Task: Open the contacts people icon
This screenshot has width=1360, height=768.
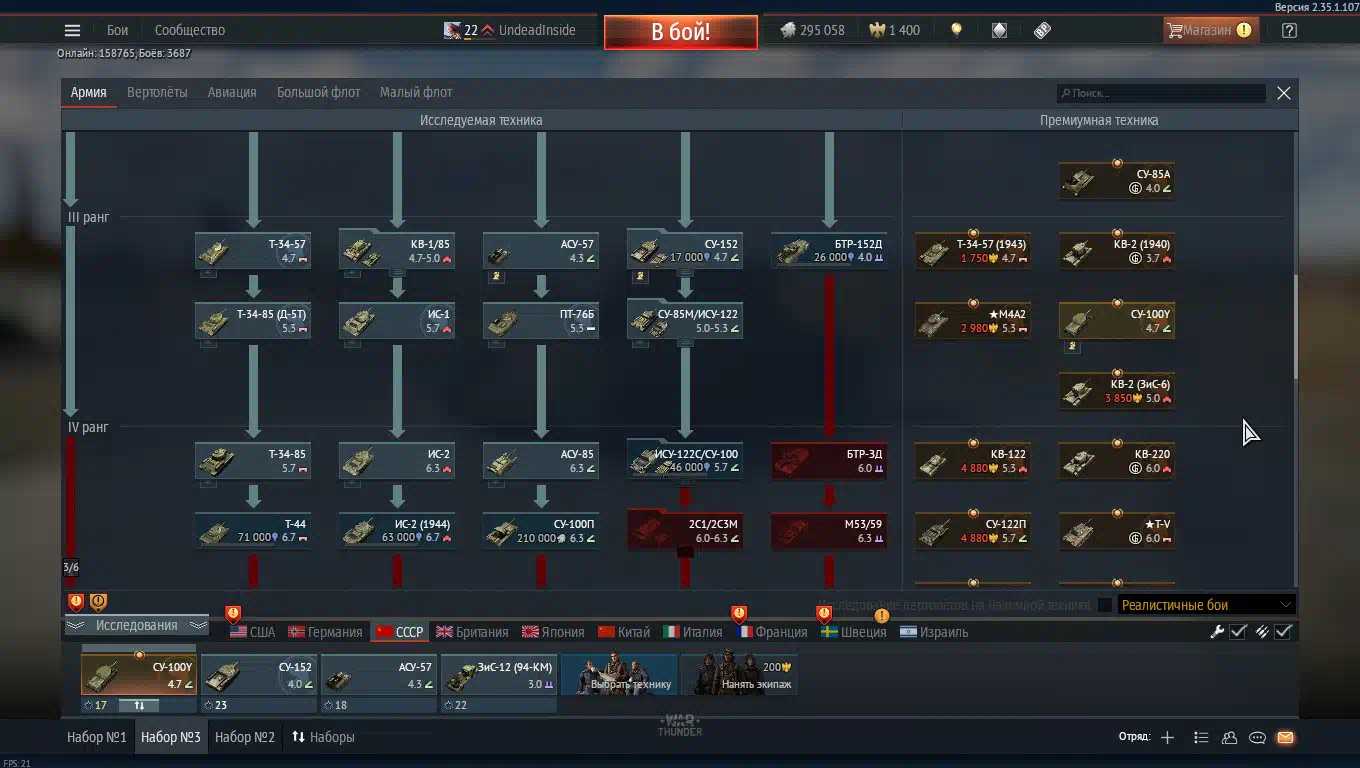Action: pyautogui.click(x=1229, y=737)
